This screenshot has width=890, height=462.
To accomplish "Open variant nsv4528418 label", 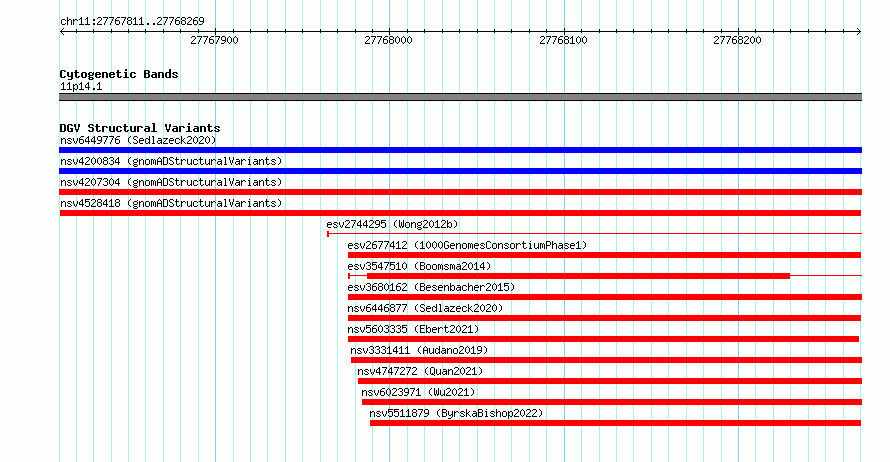I will point(171,203).
